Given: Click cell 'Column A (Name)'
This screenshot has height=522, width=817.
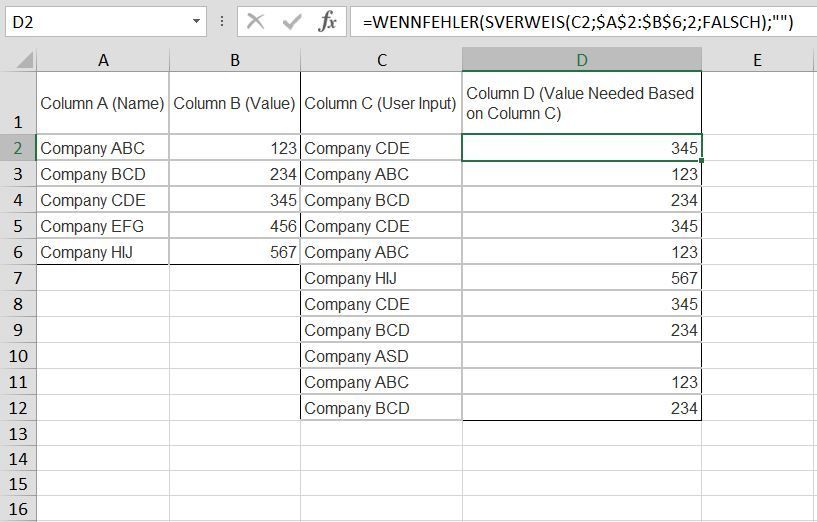Looking at the screenshot, I should point(103,103).
